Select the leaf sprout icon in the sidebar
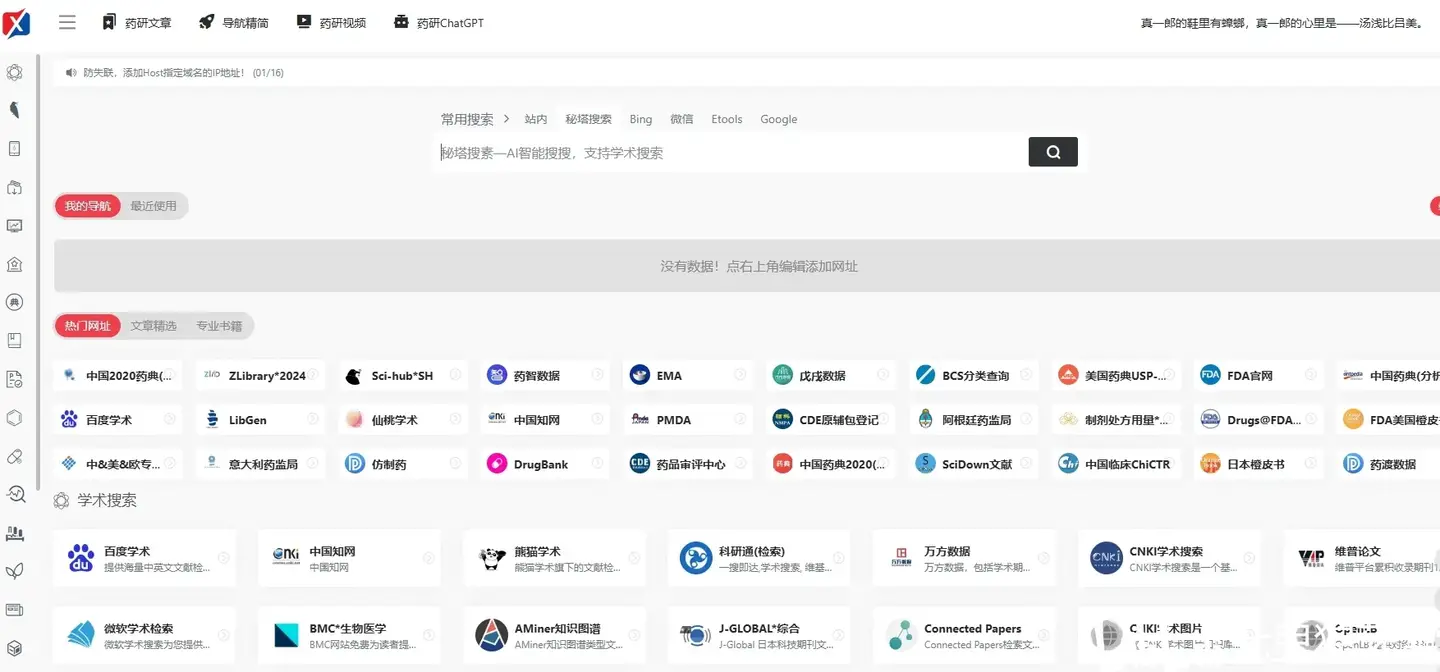This screenshot has width=1440, height=672. coord(15,571)
